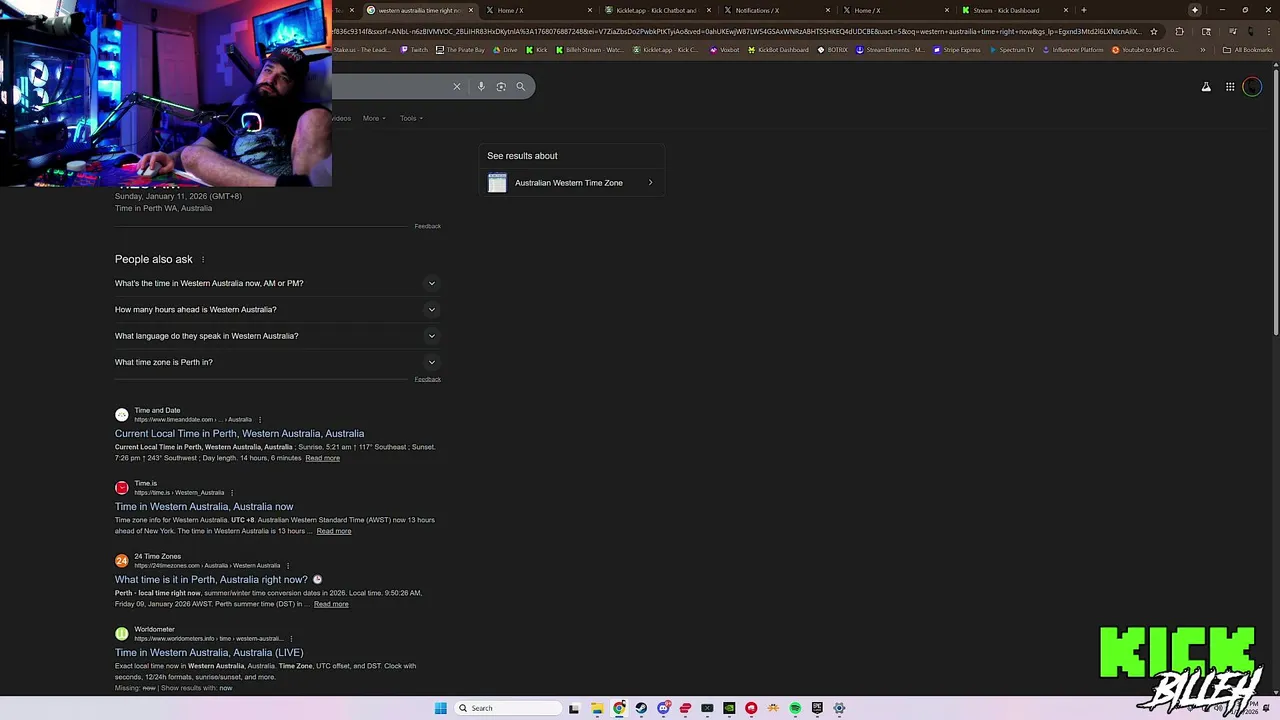Open the 24 Time Zones result's three-dot menu

[x=287, y=566]
